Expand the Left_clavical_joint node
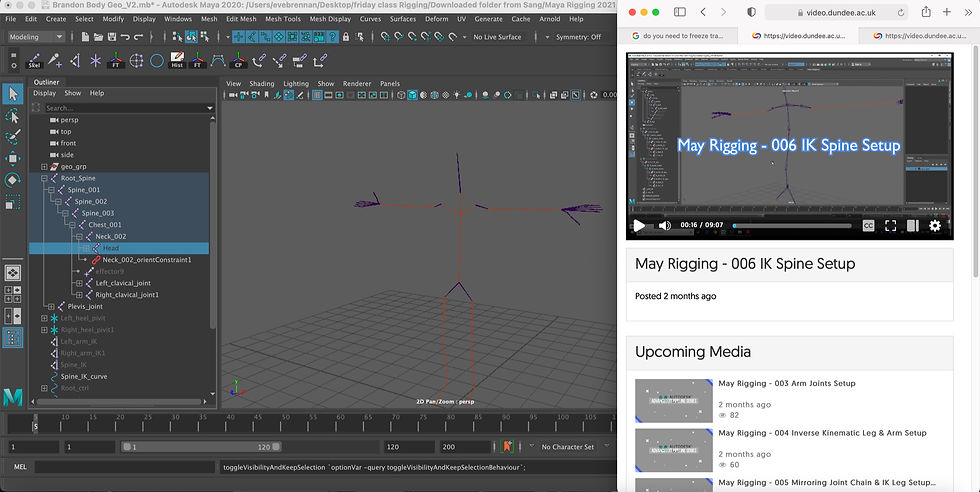Screen dimensions: 980x492 tap(79, 283)
